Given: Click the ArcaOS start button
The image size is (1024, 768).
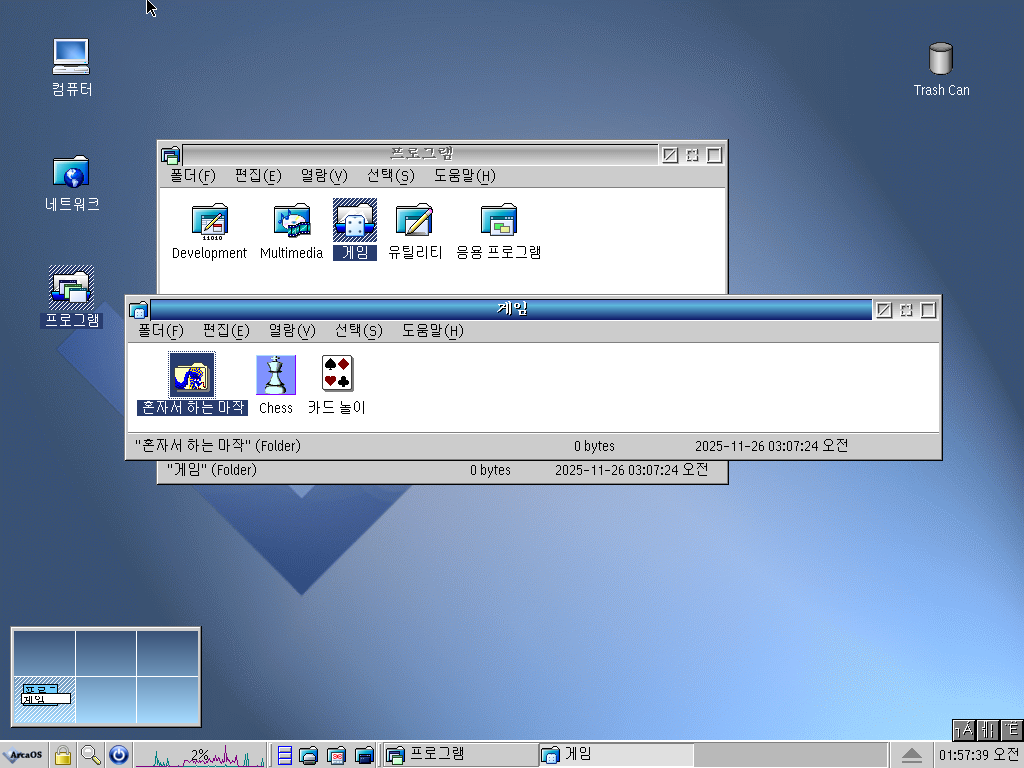Looking at the screenshot, I should click(x=22, y=755).
